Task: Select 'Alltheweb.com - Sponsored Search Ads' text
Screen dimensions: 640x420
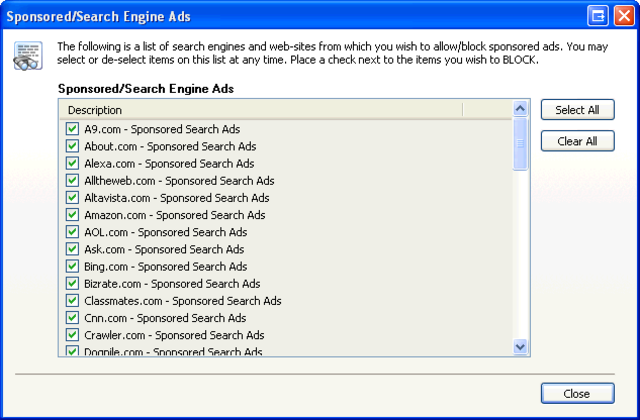Action: (x=179, y=180)
